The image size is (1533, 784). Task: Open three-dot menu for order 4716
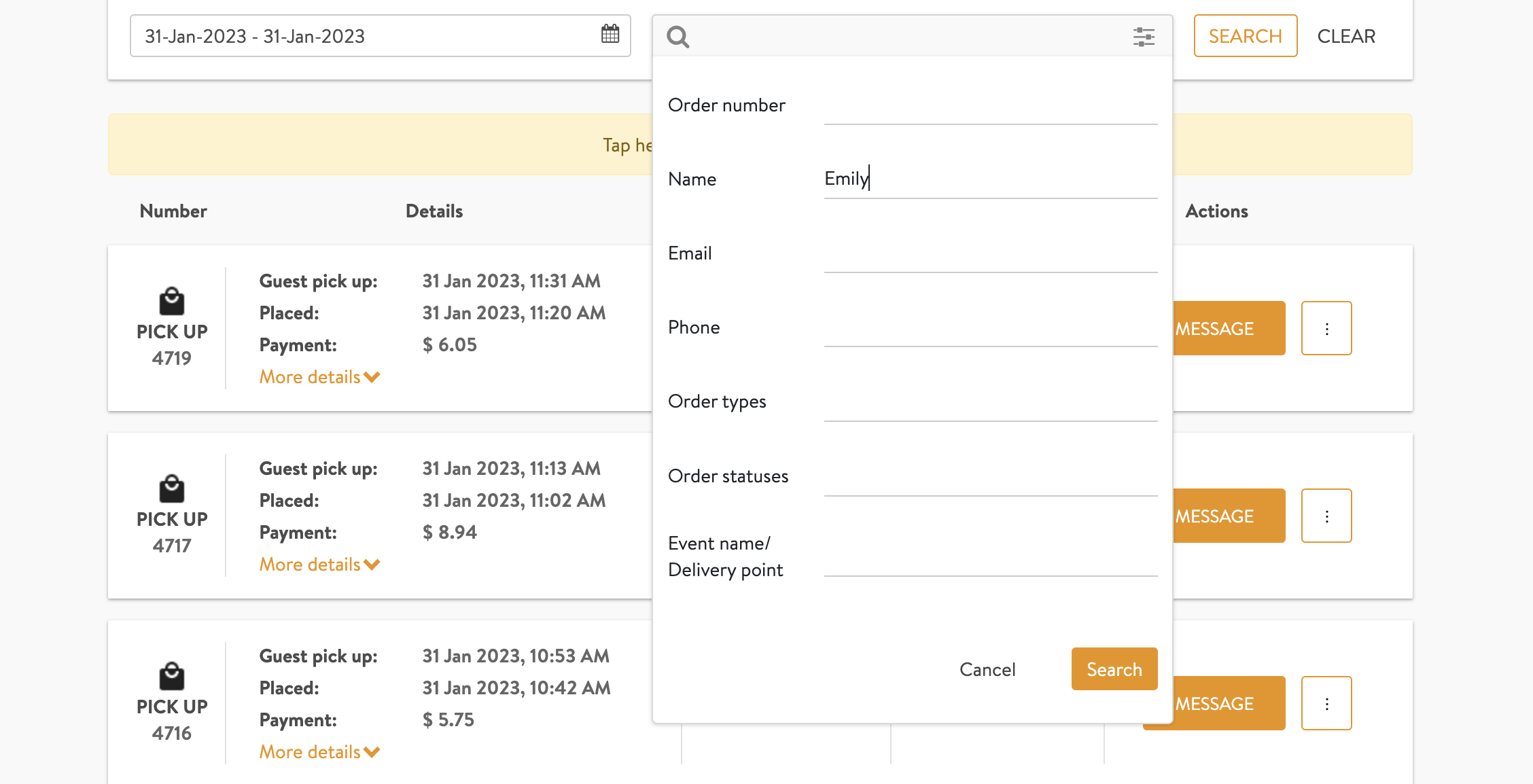1326,704
